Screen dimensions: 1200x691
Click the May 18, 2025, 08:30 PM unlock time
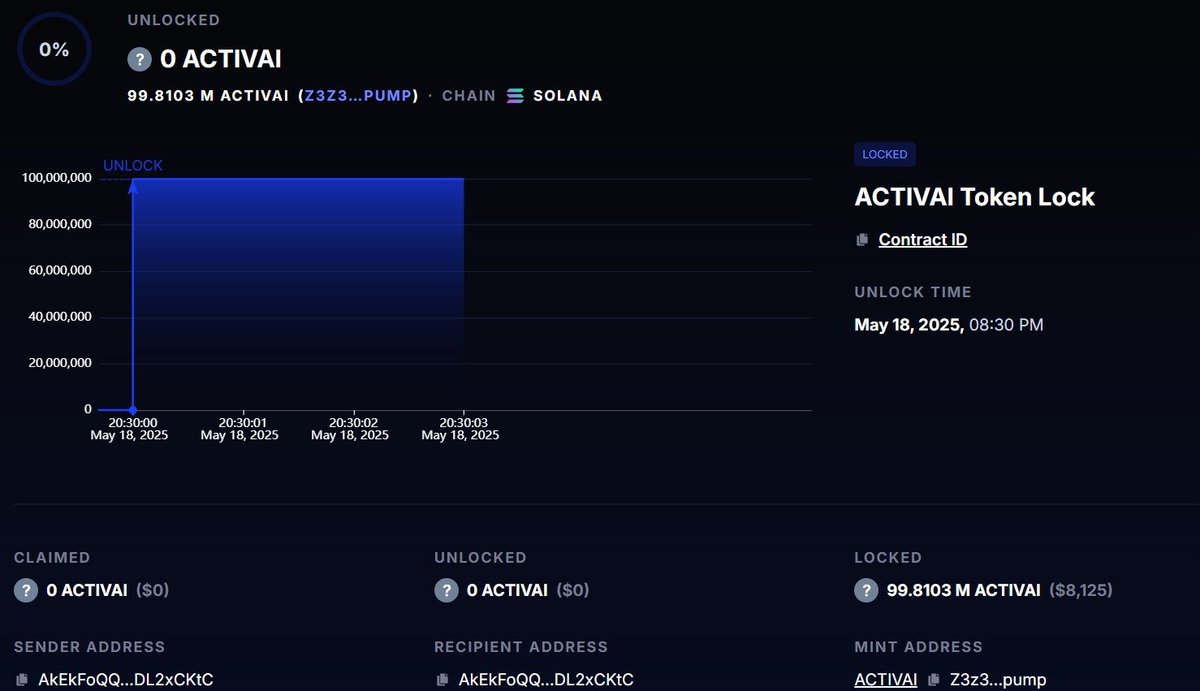(x=948, y=325)
